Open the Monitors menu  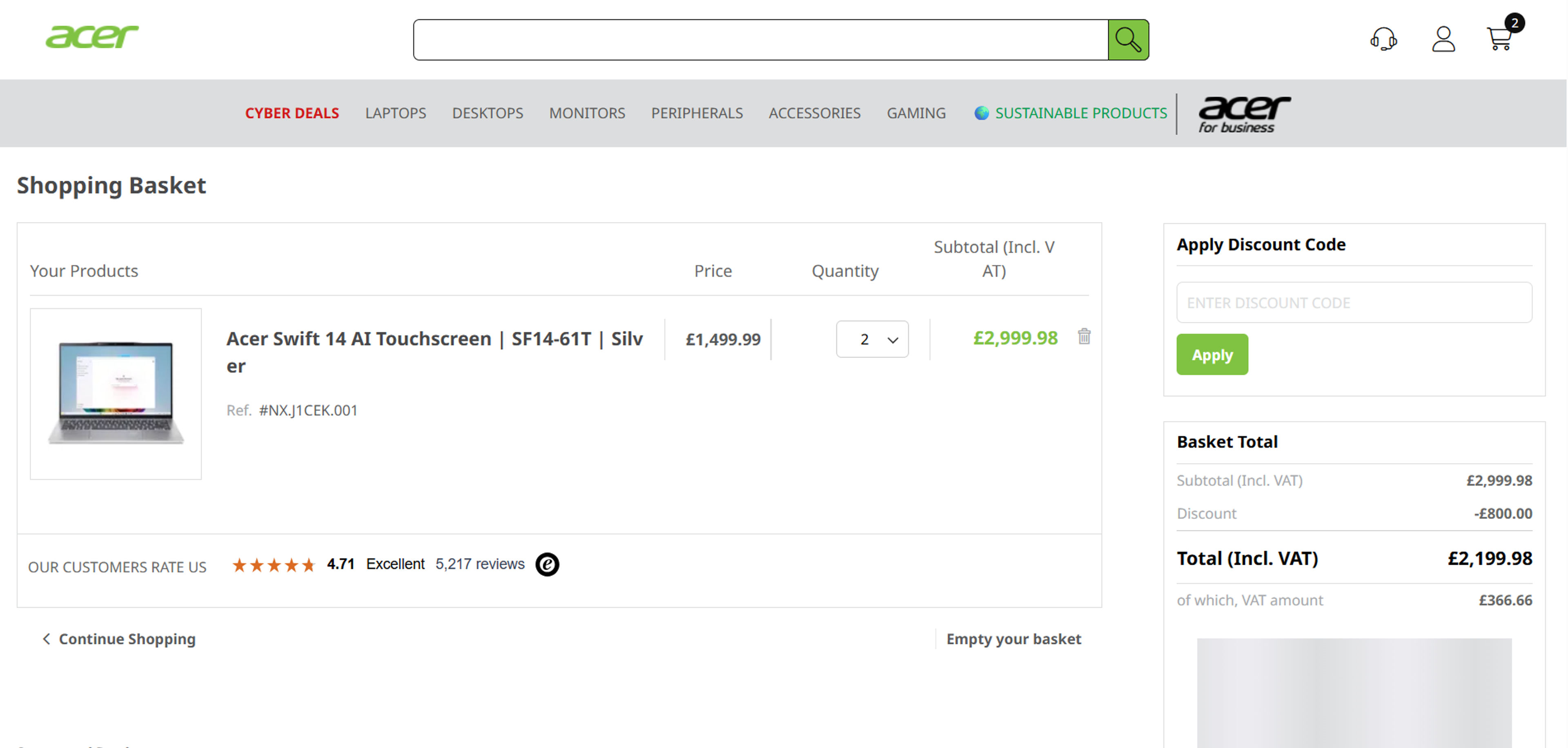coord(587,113)
